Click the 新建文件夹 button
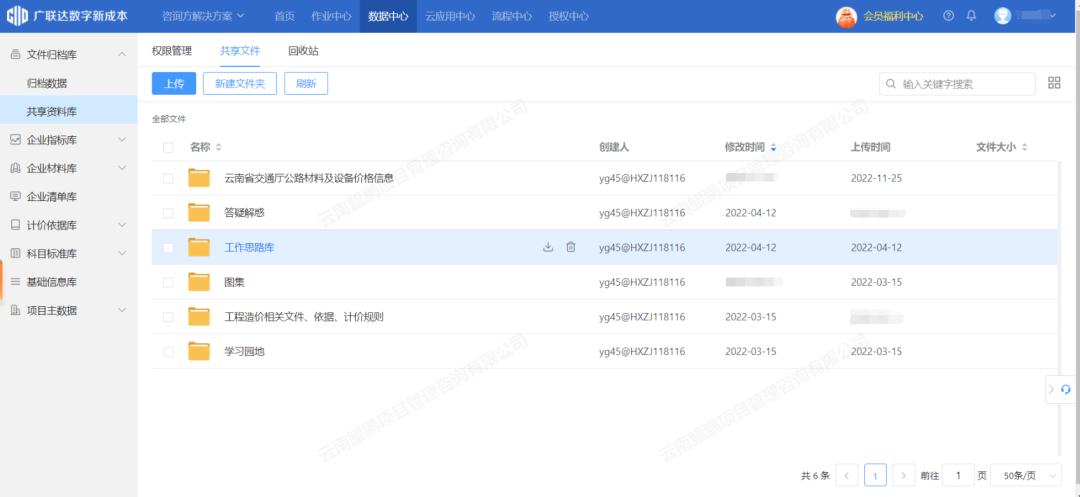Viewport: 1080px width, 497px height. 240,83
